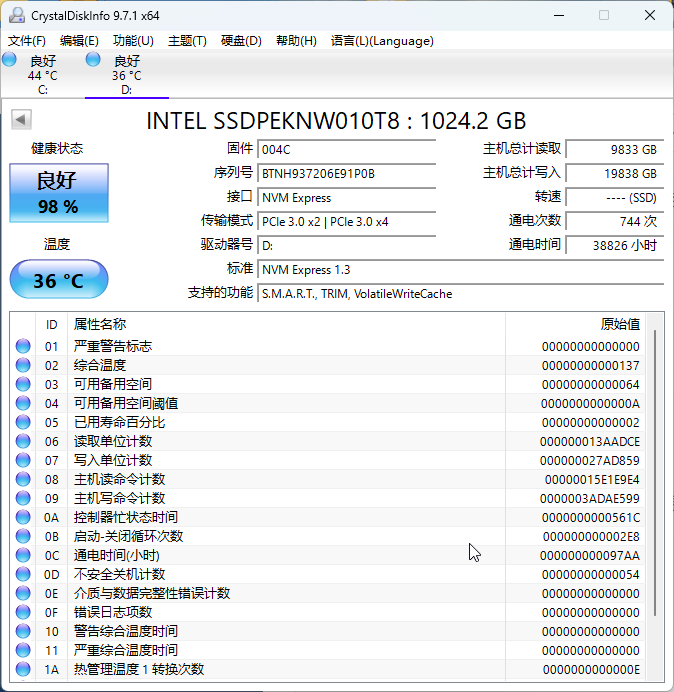
Task: Click the 主机总计写入 value 19838 GB
Action: [x=615, y=173]
